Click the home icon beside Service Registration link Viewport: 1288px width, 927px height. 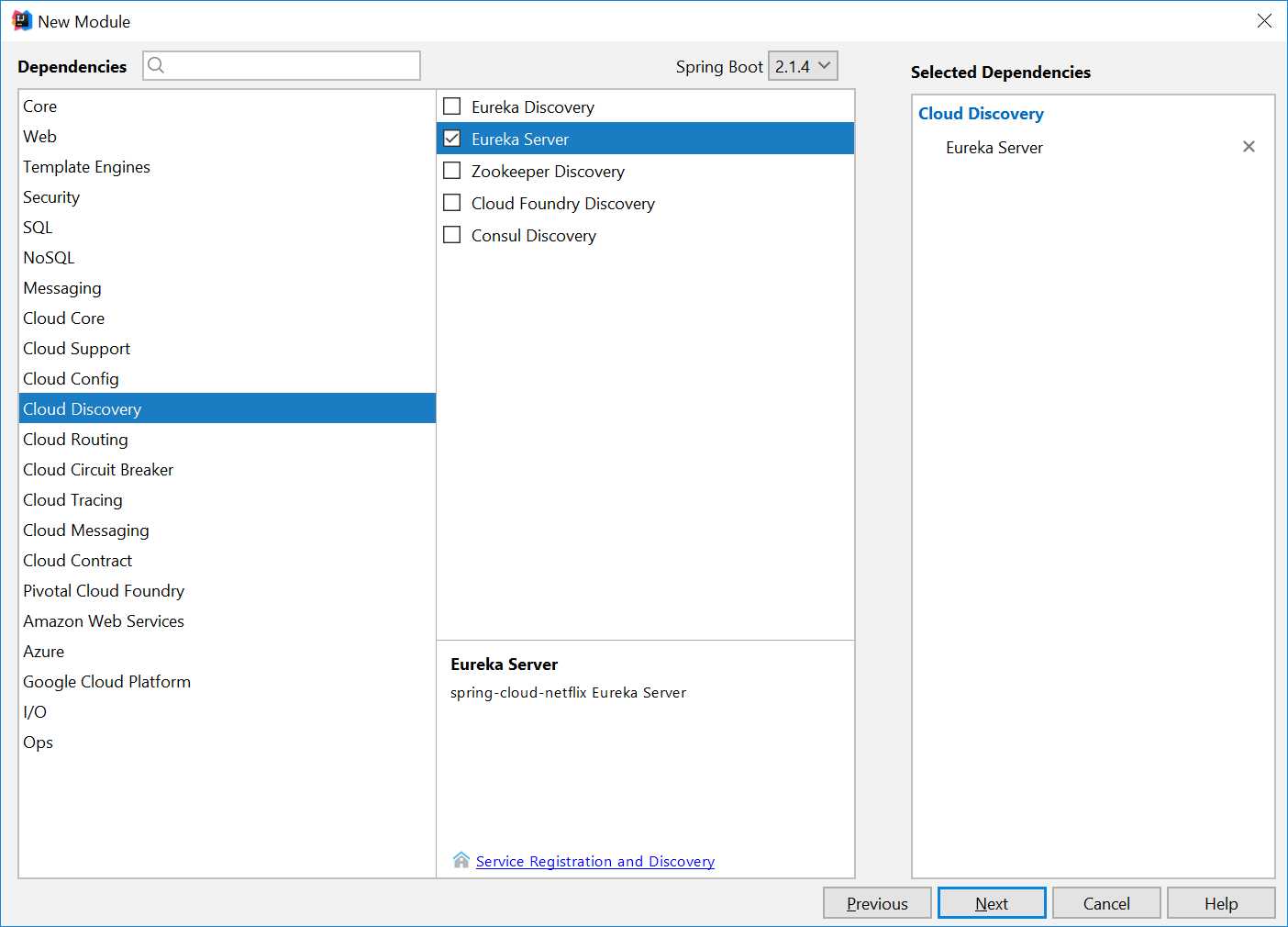coord(461,860)
